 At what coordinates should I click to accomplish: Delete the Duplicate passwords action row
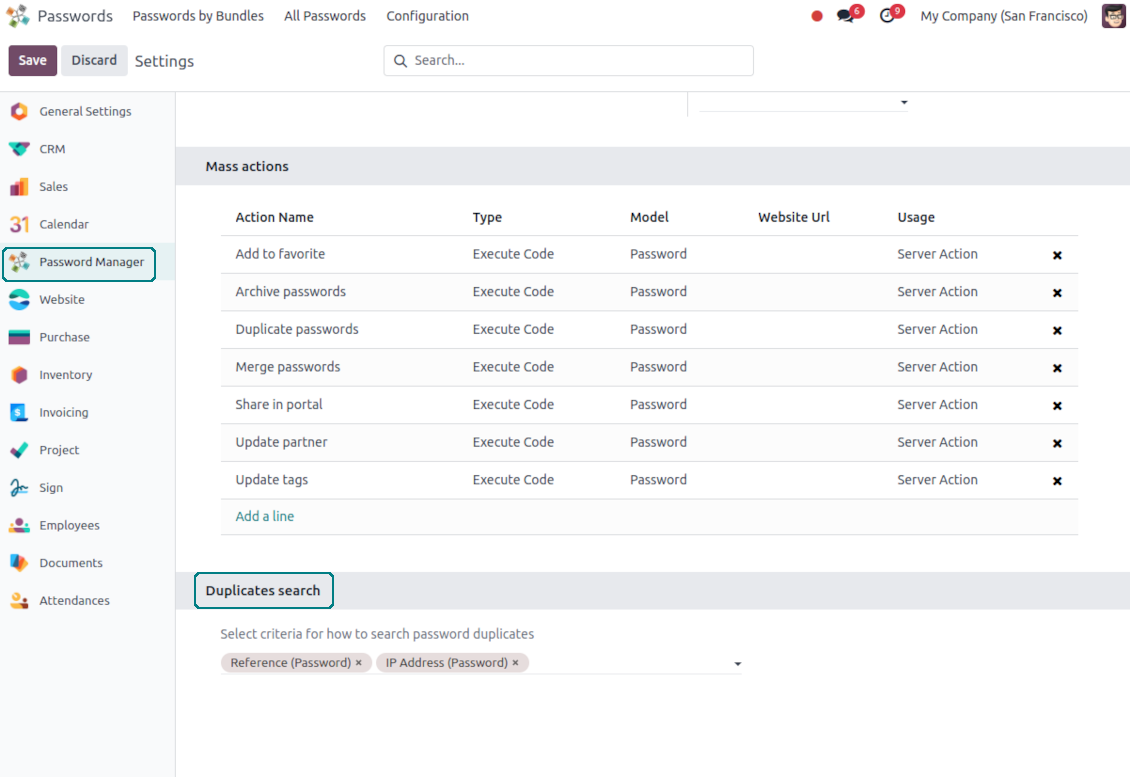tap(1057, 330)
